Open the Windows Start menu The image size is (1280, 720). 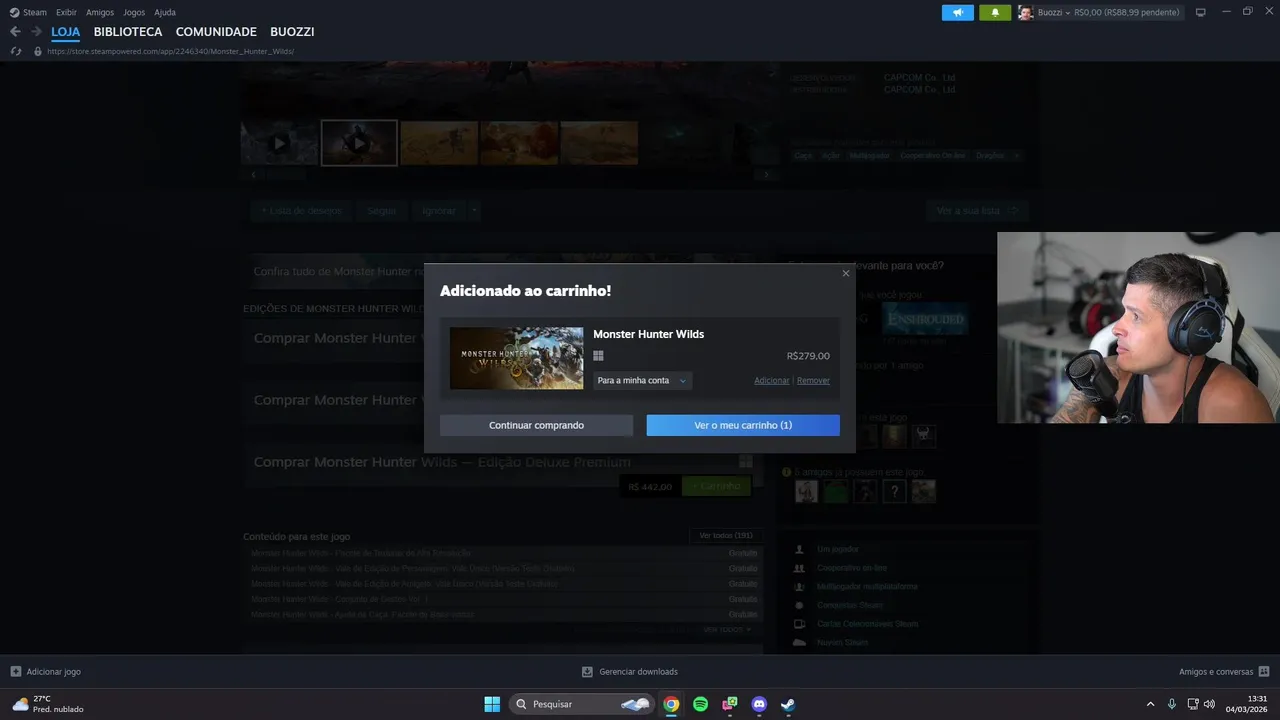click(492, 704)
